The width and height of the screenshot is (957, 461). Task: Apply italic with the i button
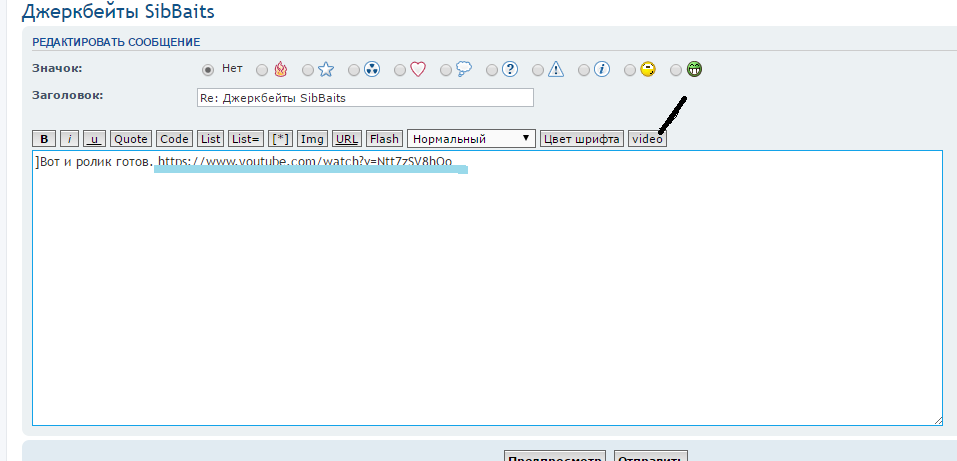[69, 139]
